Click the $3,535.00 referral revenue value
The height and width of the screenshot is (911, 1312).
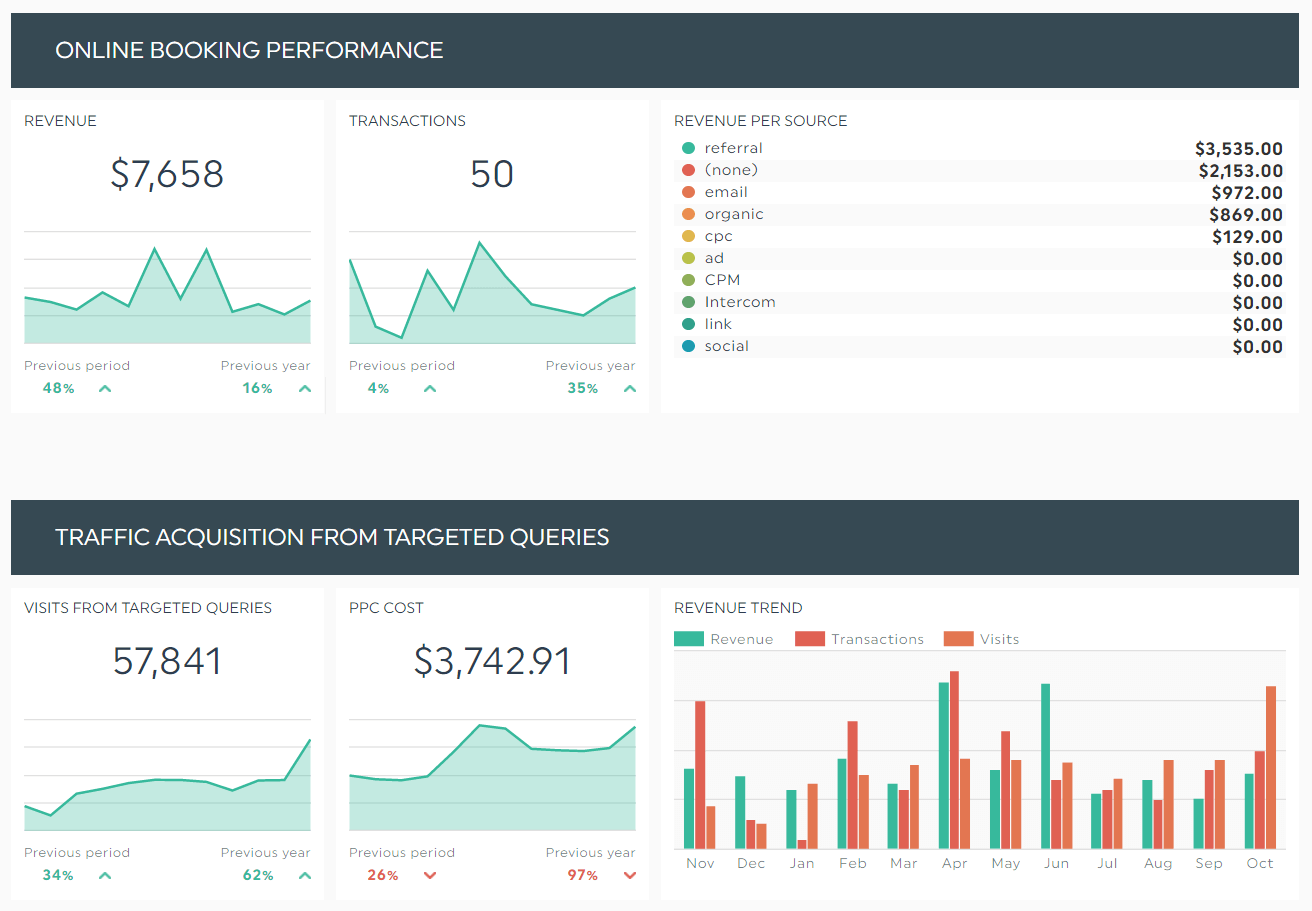click(1240, 148)
